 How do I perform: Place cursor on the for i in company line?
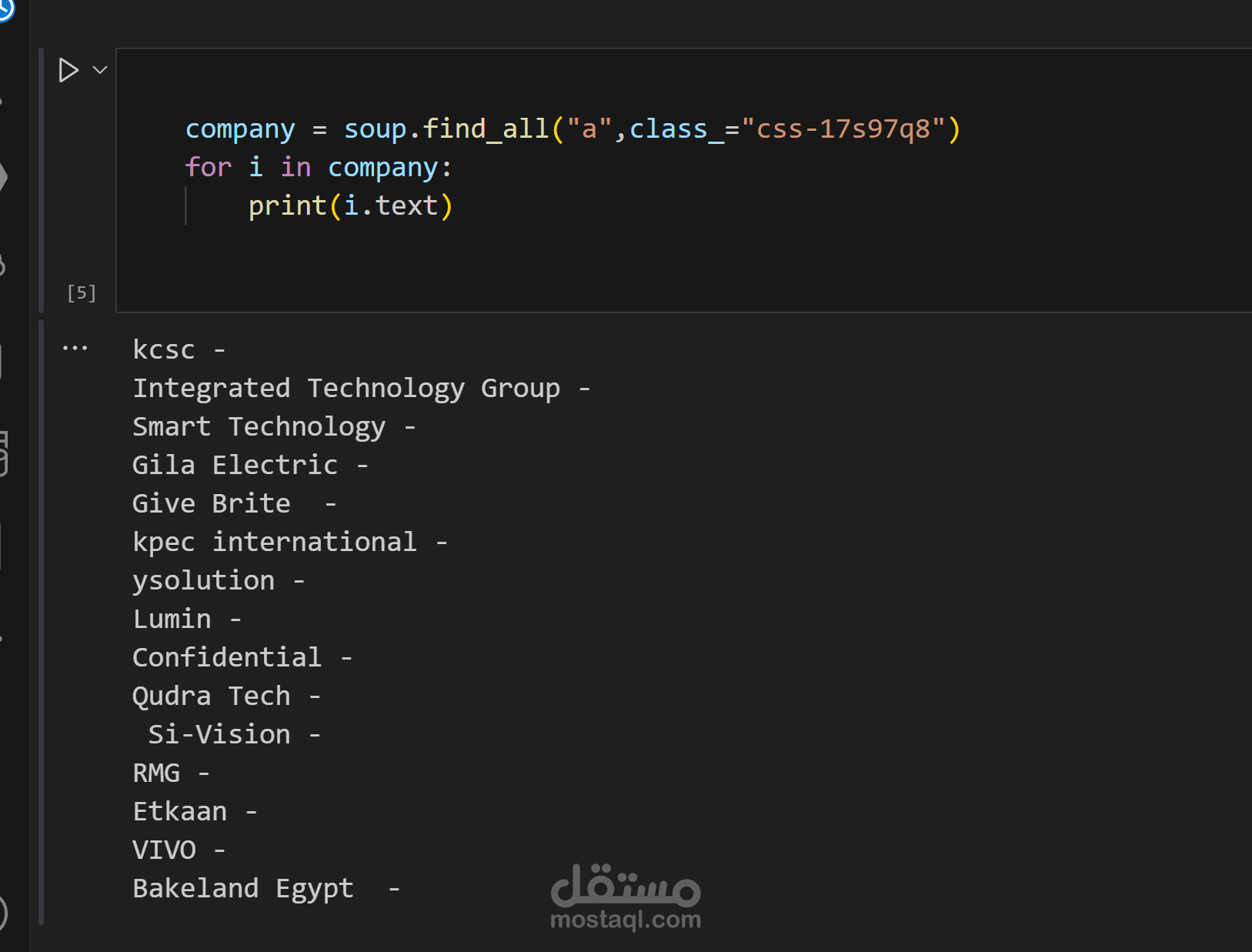(x=319, y=168)
